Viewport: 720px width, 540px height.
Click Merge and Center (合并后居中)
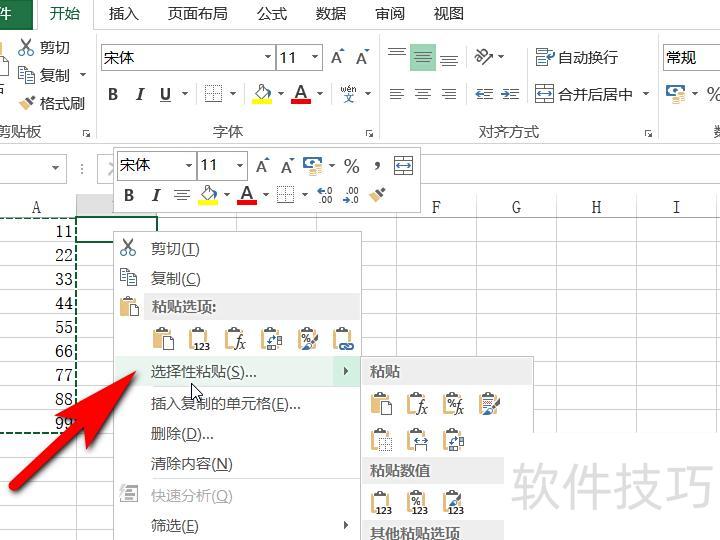584,94
